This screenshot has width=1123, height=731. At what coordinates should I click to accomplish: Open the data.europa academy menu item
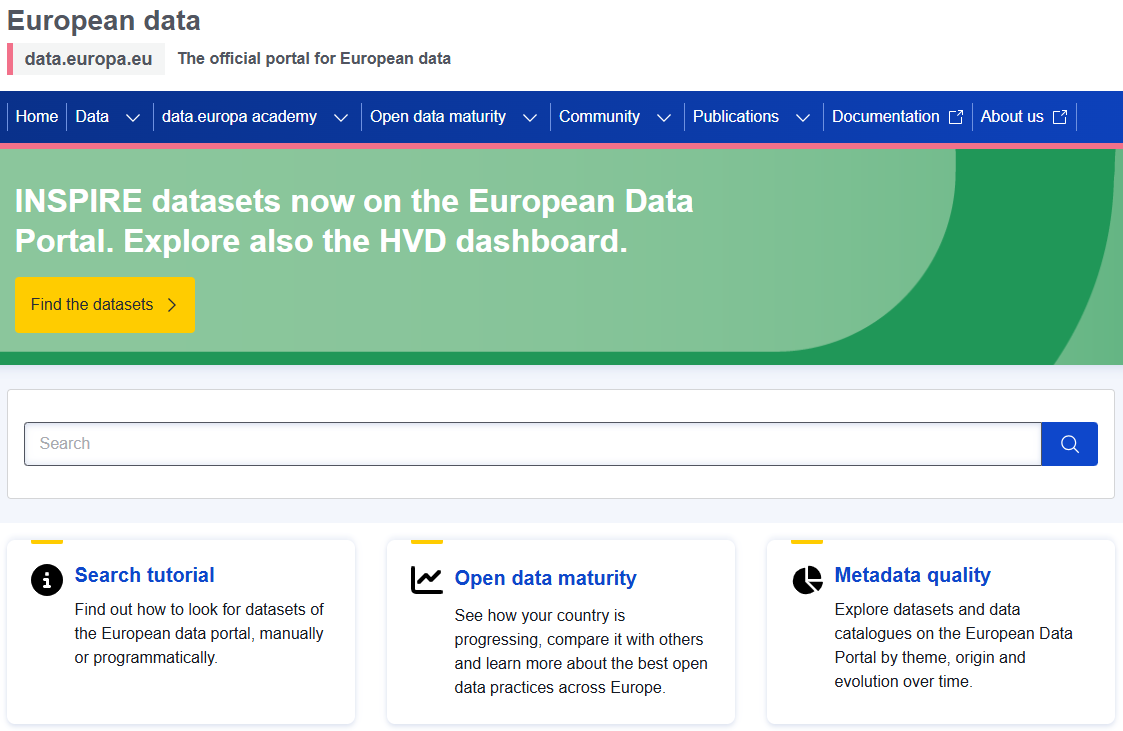[x=239, y=117]
